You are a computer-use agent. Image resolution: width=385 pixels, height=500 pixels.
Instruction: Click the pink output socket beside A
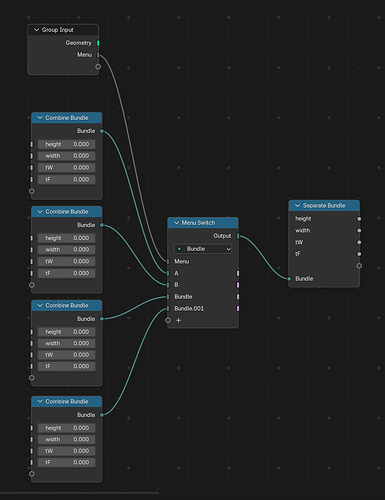coord(238,273)
